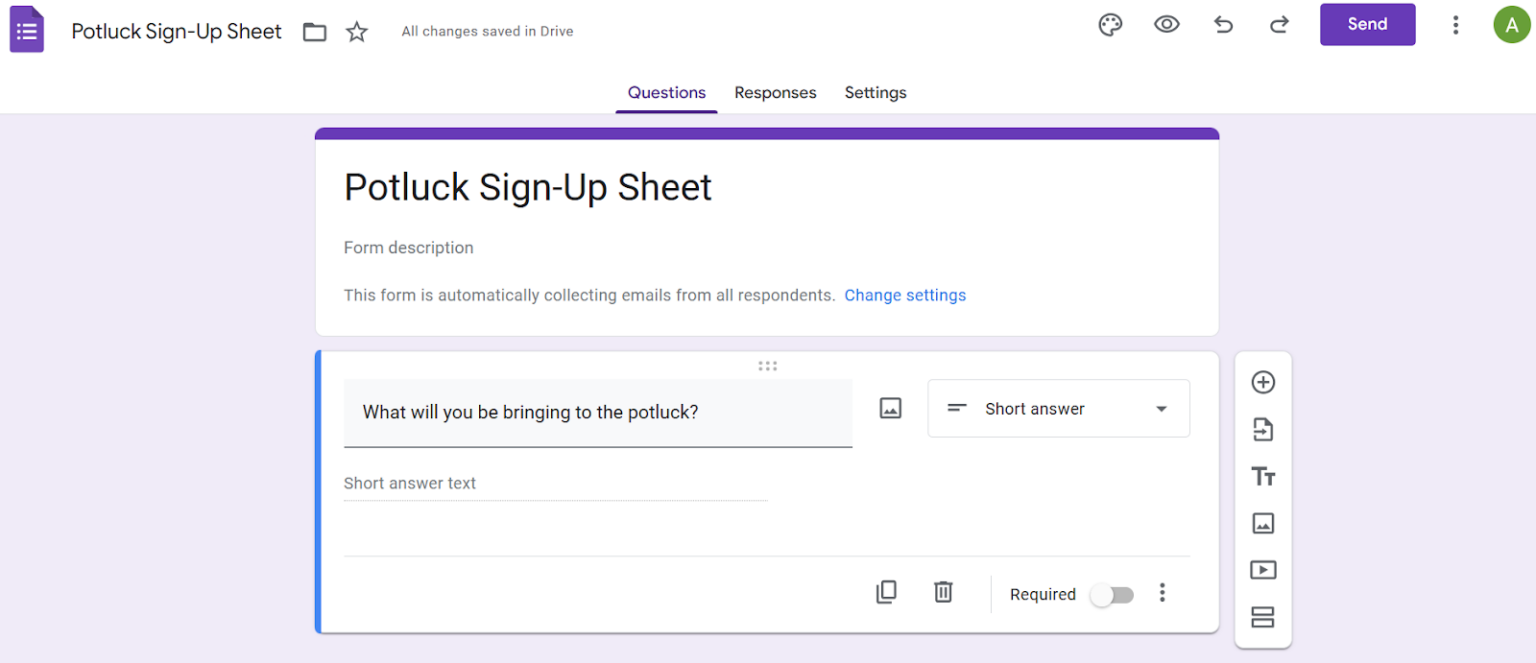Add title and description block
The image size is (1536, 663).
pyautogui.click(x=1263, y=477)
